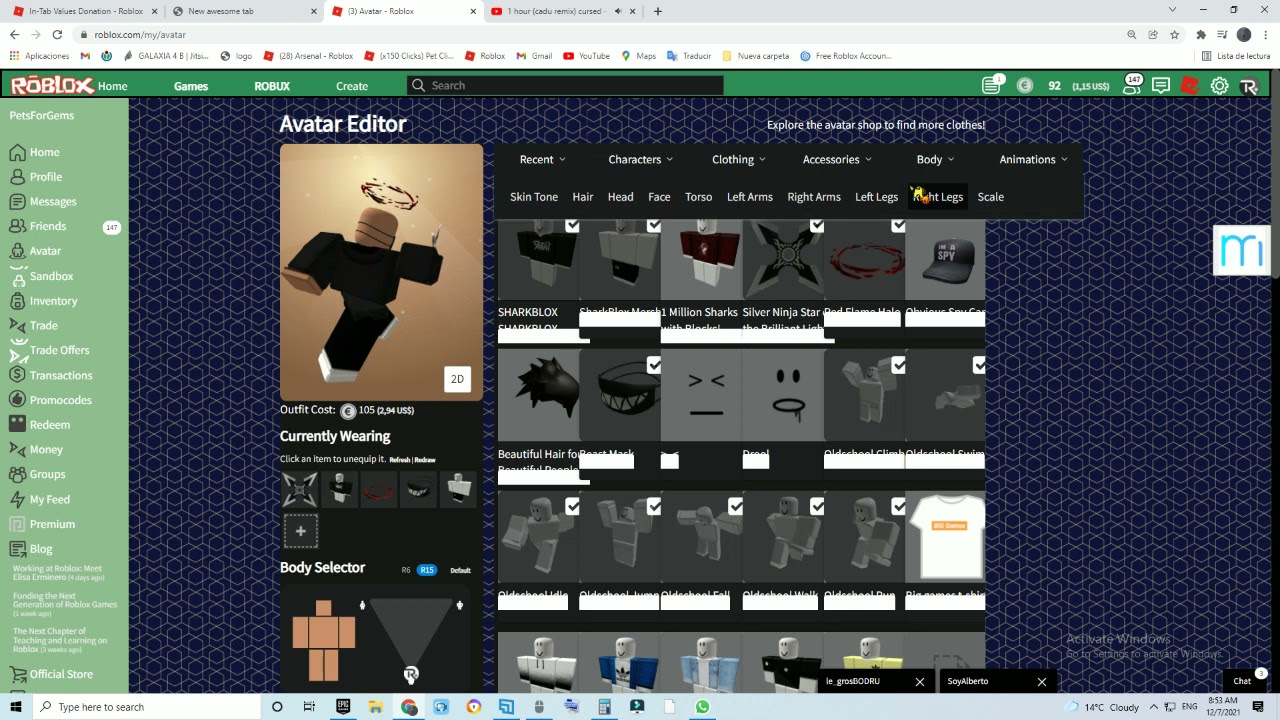Open the Face body submenu
This screenshot has width=1280, height=720.
(x=659, y=197)
